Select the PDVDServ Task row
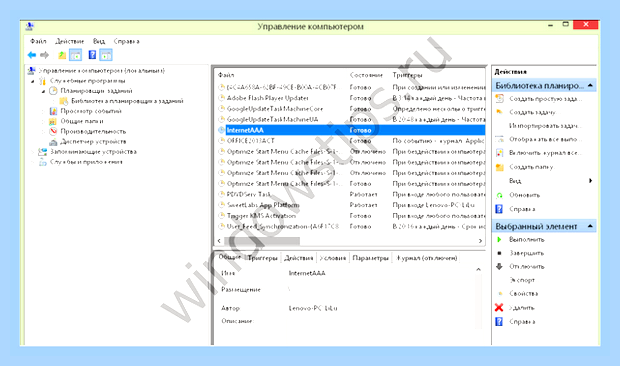The height and width of the screenshot is (366, 620). 351,194
